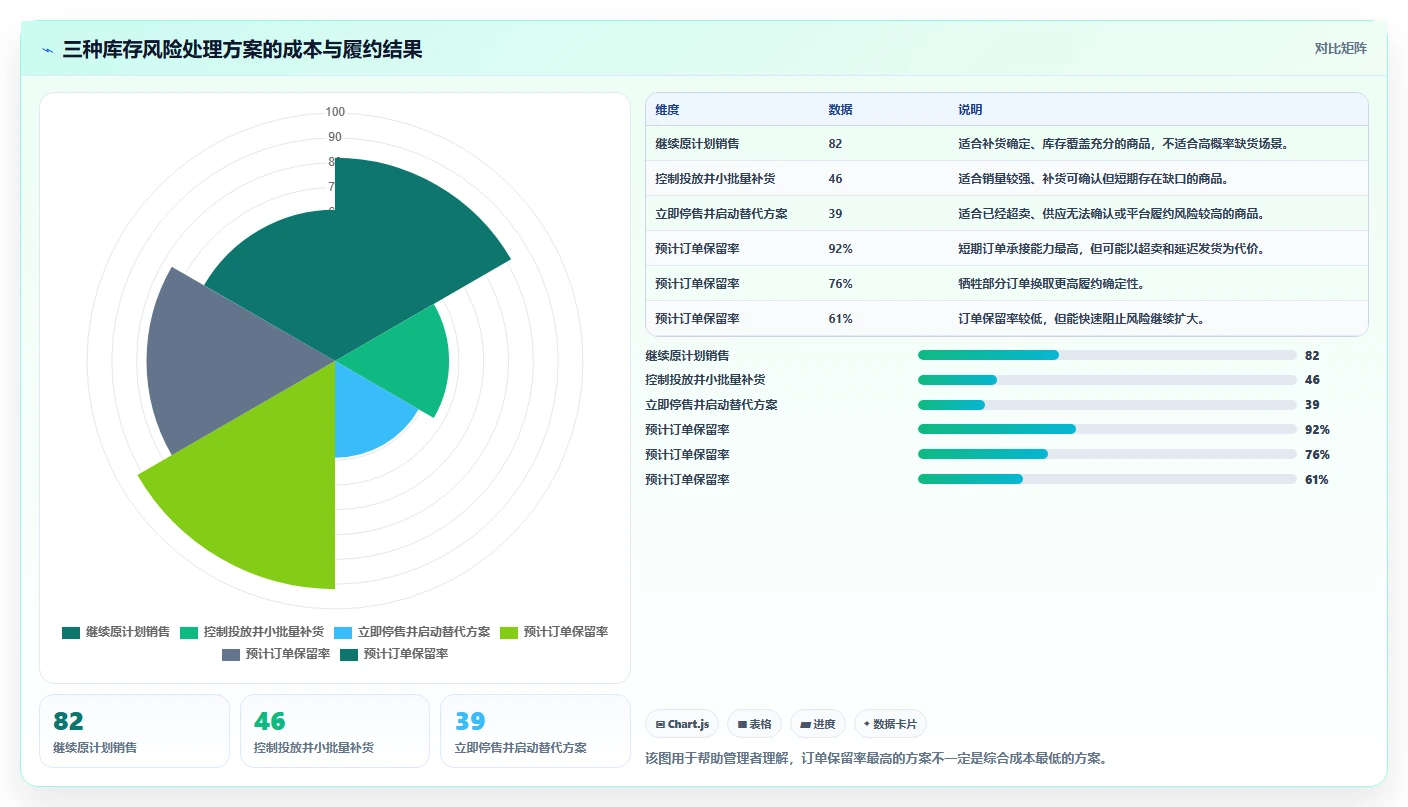The height and width of the screenshot is (807, 1408).
Task: Click the description 牺牲部分订单换取更高履约确定性
Action: coord(1052,284)
